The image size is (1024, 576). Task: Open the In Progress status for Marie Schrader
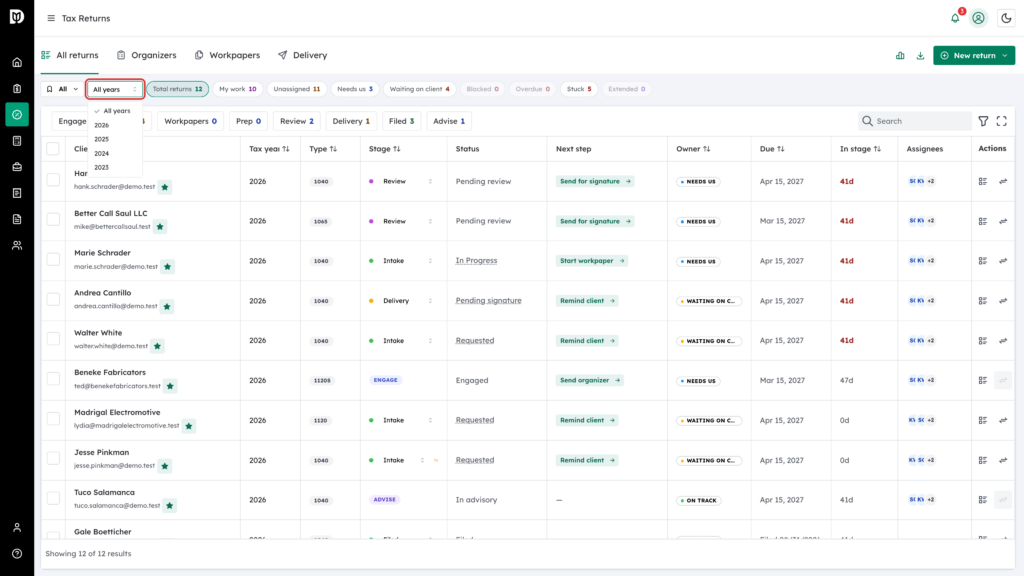(476, 261)
